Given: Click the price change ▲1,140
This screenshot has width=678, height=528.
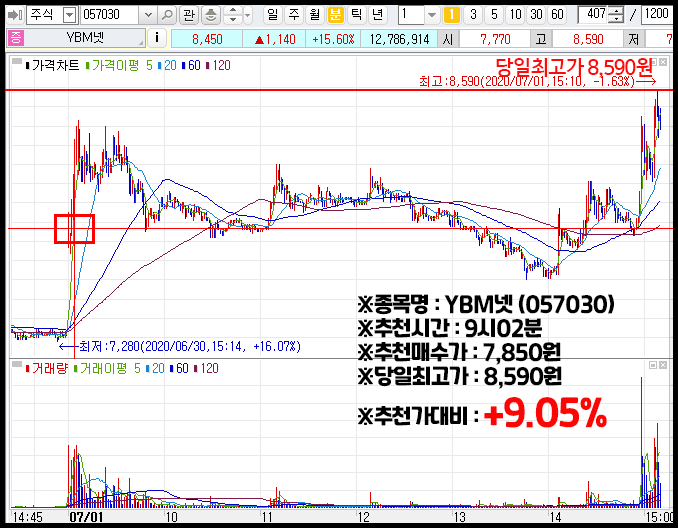Looking at the screenshot, I should tap(275, 39).
